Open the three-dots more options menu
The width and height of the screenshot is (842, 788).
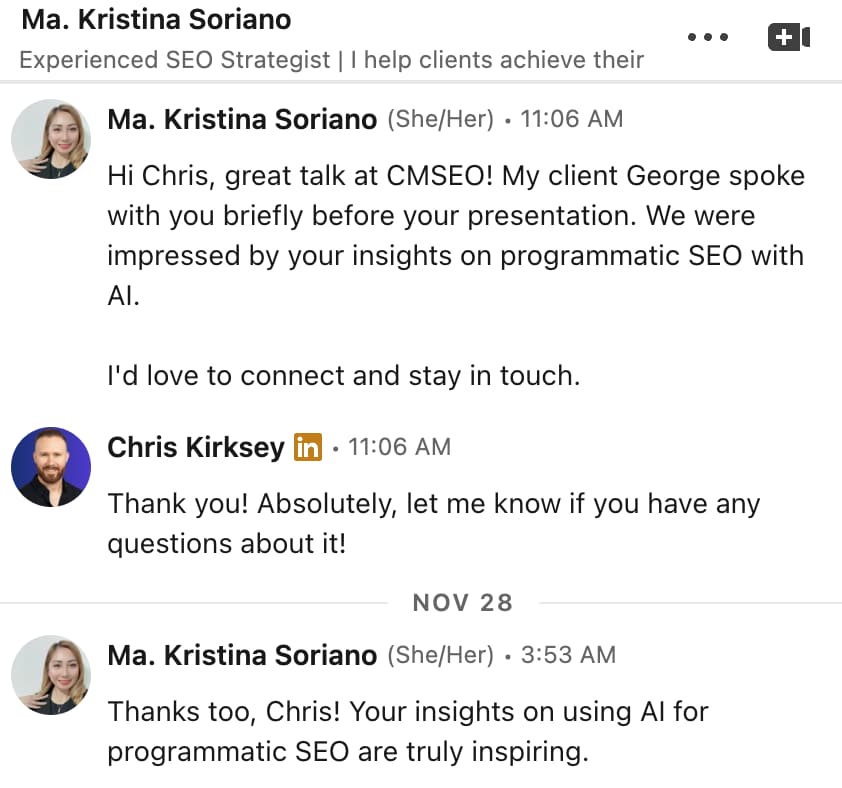pyautogui.click(x=708, y=38)
